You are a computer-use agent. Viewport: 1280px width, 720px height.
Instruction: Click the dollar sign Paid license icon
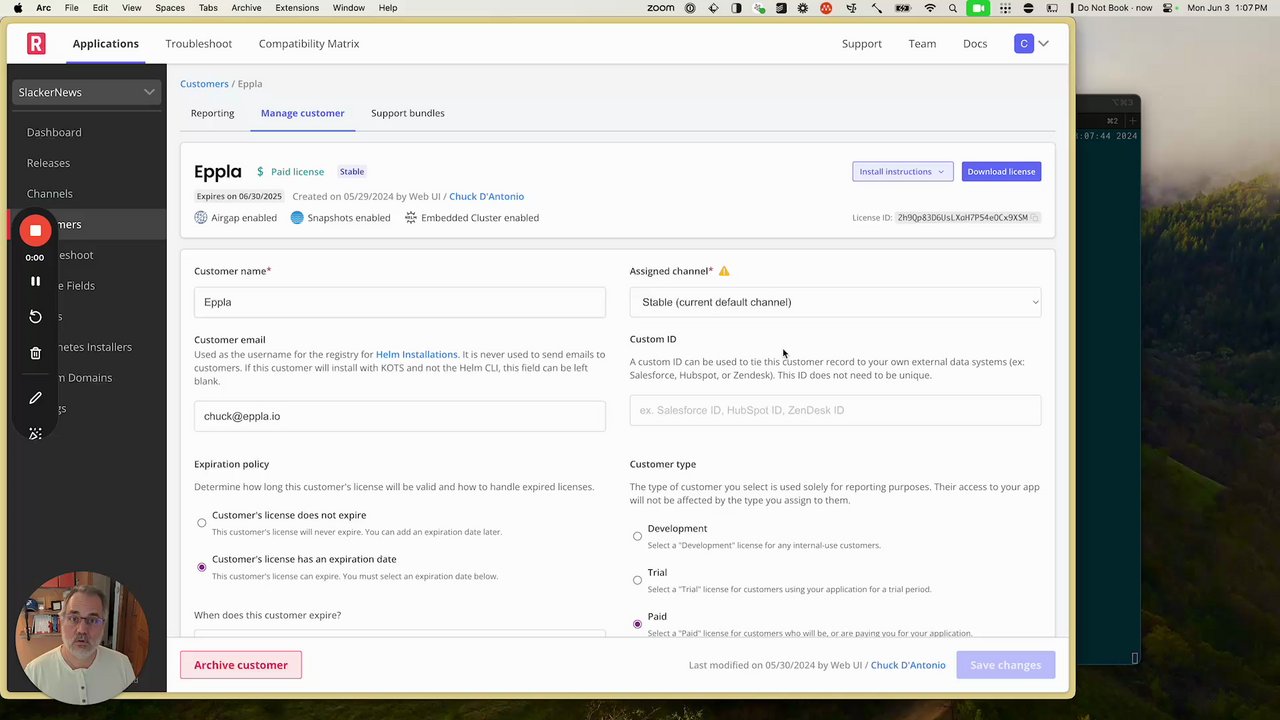tap(260, 172)
